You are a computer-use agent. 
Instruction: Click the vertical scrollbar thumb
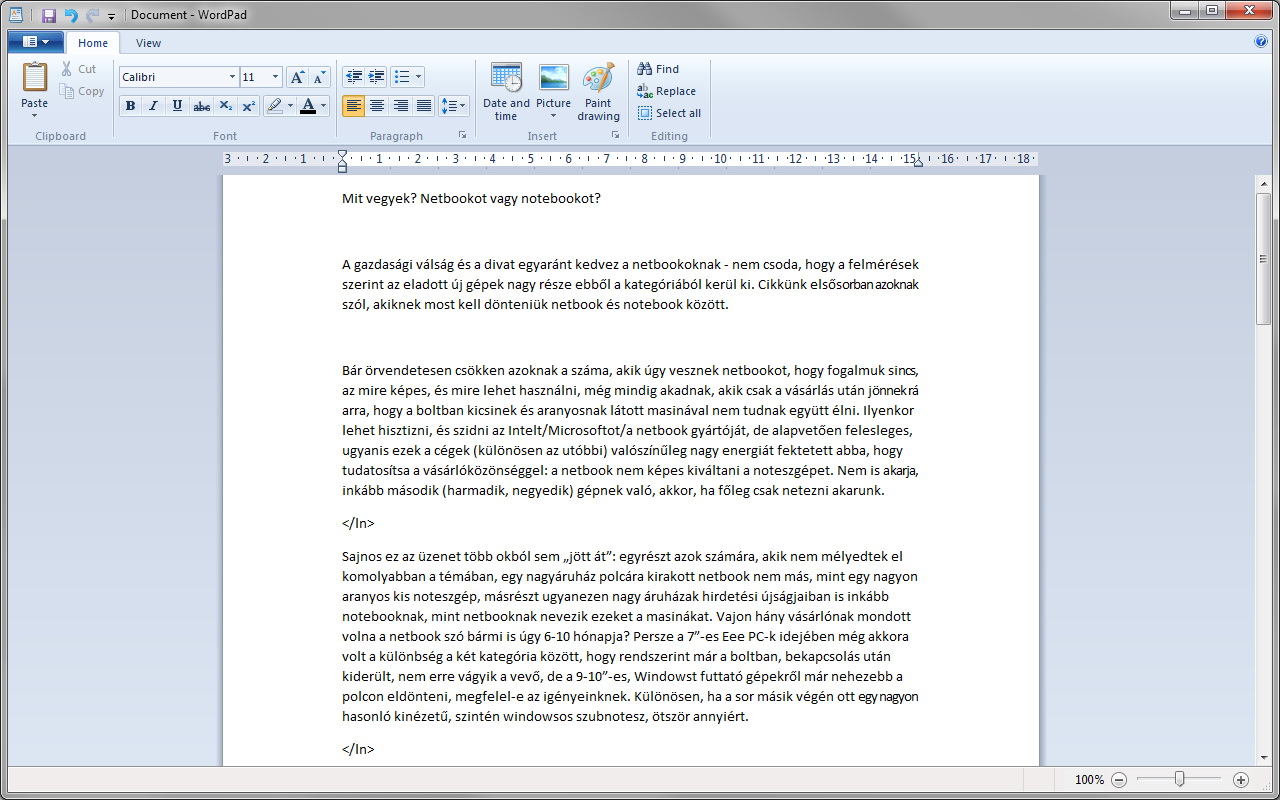[x=1264, y=259]
